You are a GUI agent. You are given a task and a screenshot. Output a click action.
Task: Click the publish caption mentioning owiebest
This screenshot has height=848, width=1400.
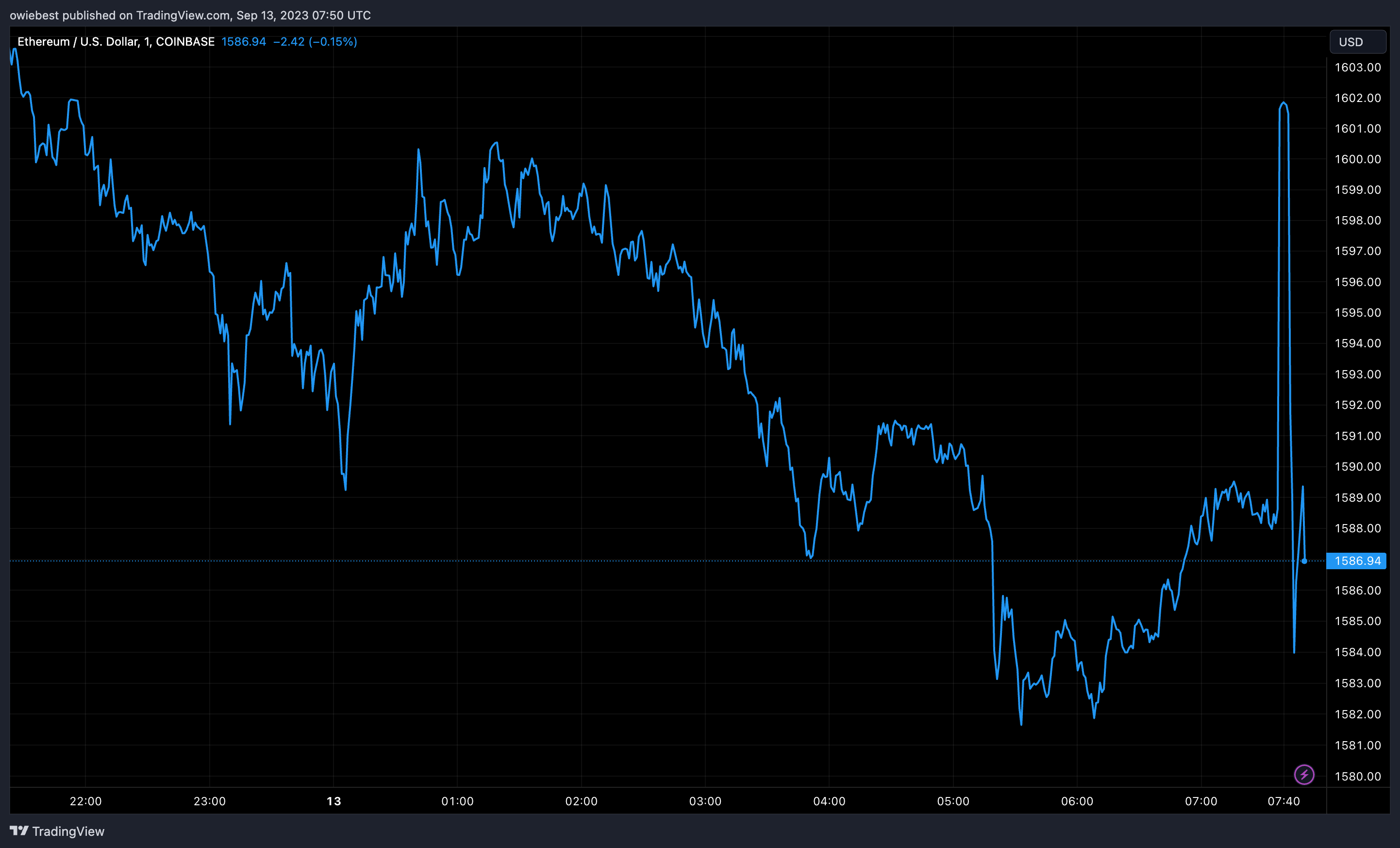click(x=190, y=16)
